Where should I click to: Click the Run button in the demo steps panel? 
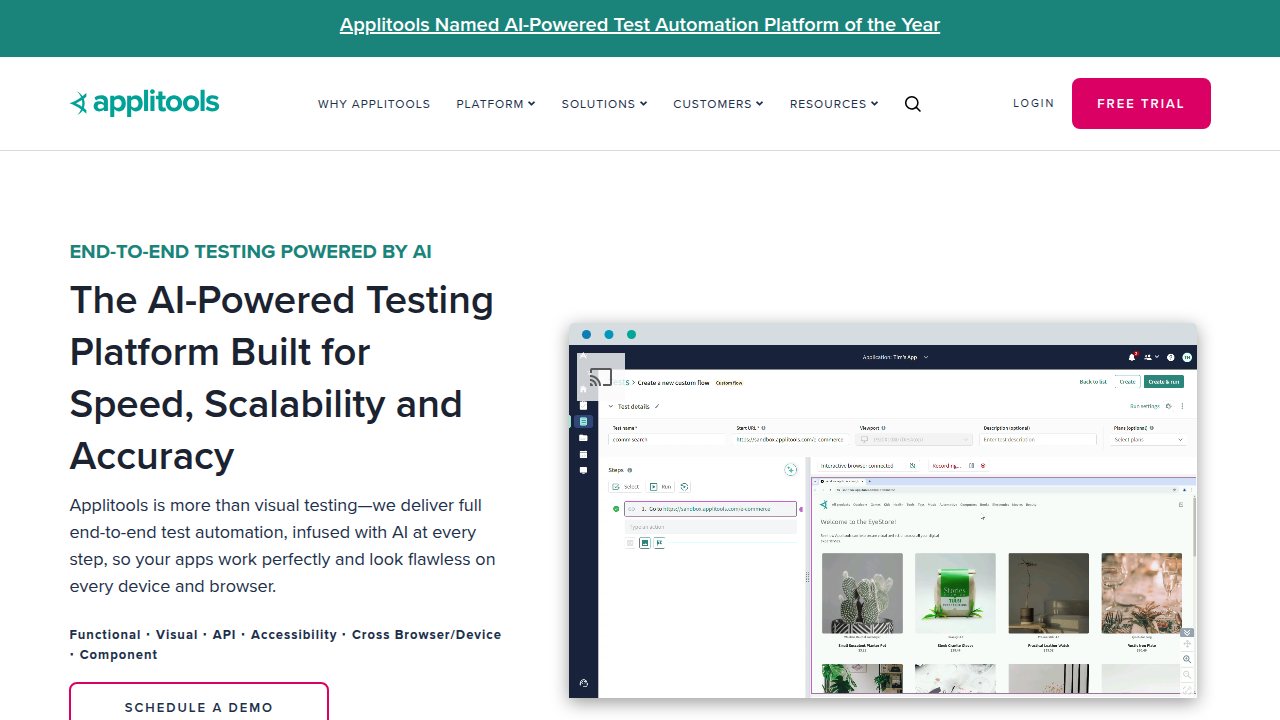coord(661,487)
